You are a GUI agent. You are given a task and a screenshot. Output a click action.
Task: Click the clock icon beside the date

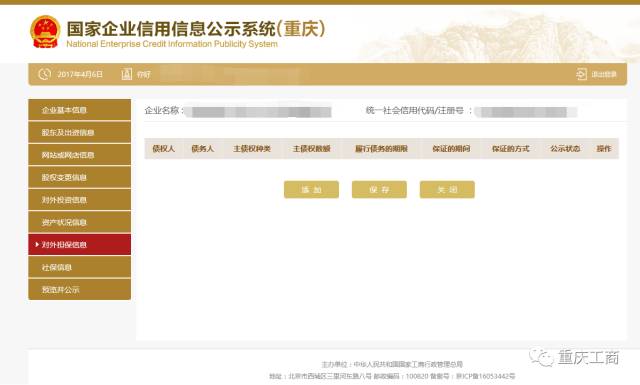[44, 74]
